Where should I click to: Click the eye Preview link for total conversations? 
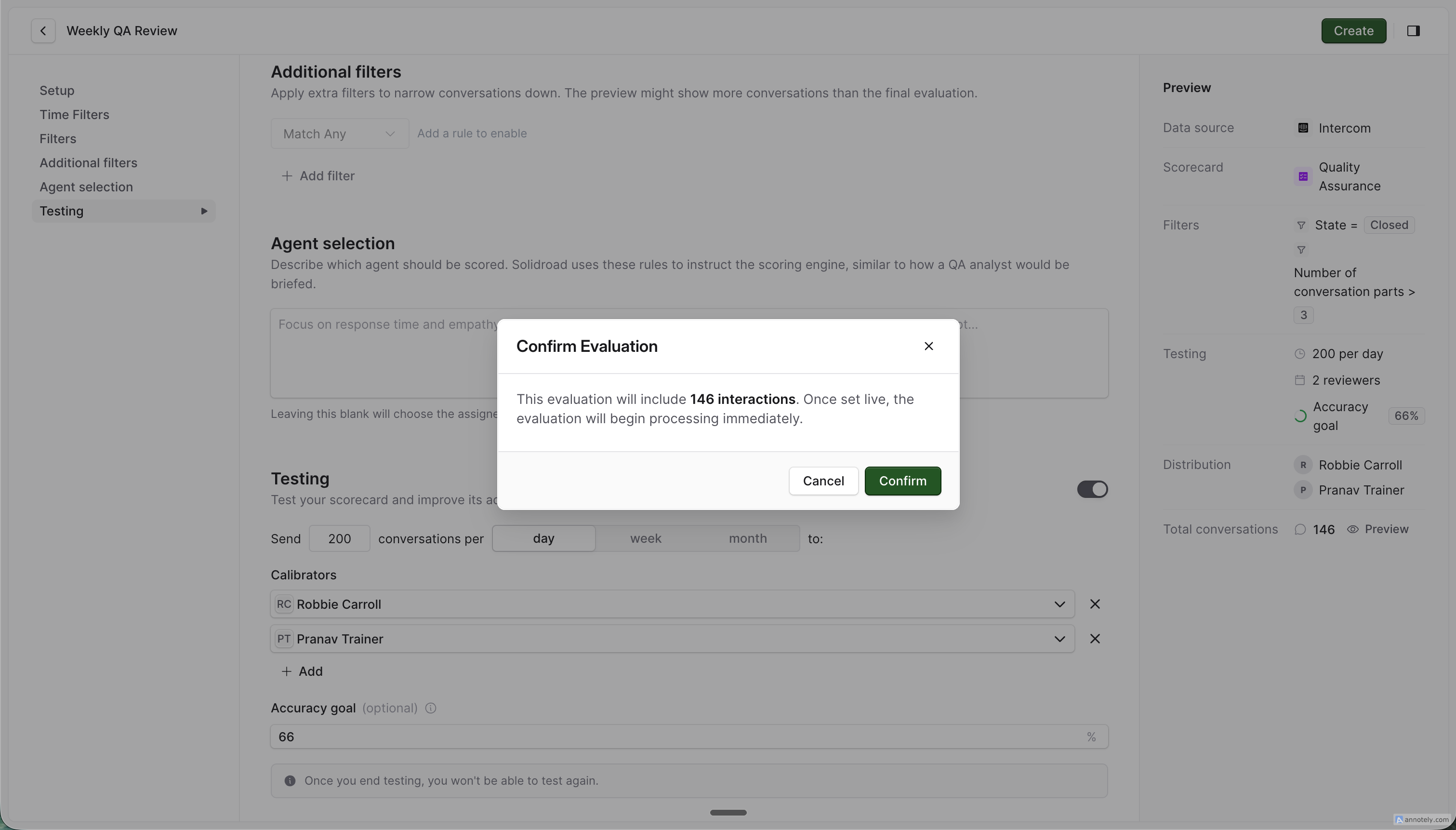coord(1378,529)
